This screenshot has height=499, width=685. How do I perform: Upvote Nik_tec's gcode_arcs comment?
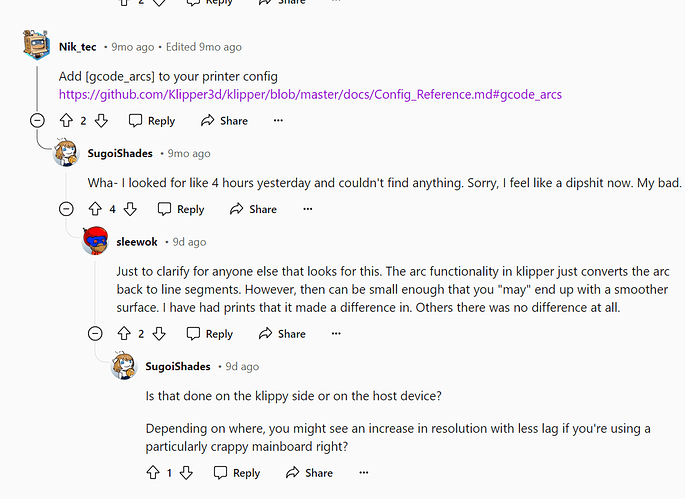coord(67,121)
